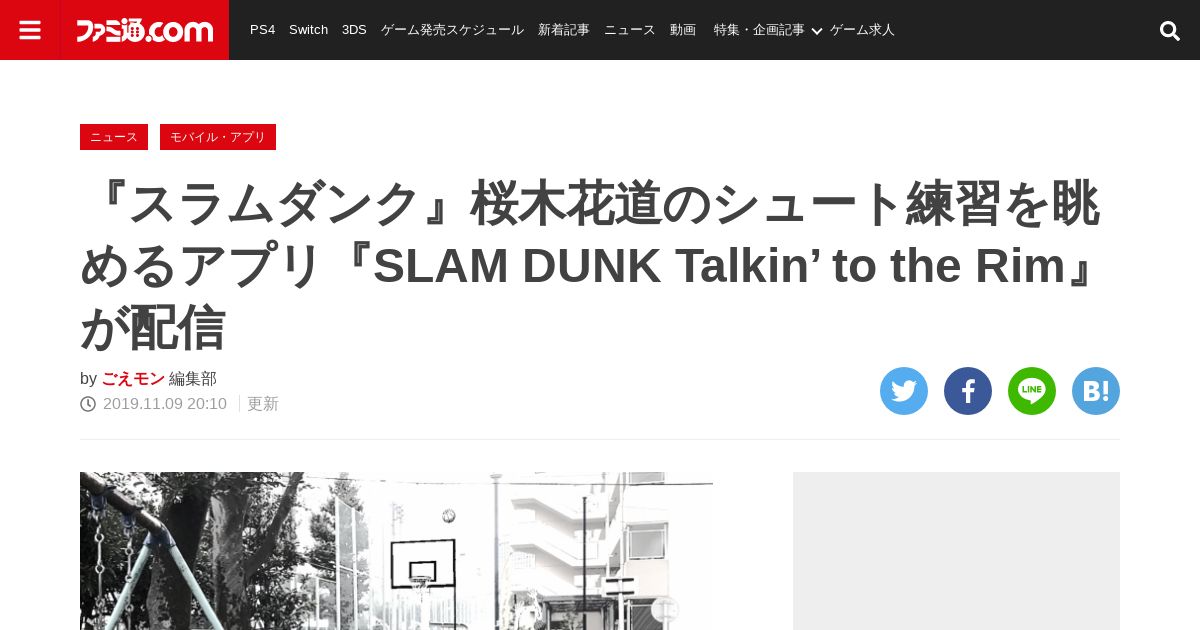The height and width of the screenshot is (630, 1200).
Task: Click the Famitsu.com logo
Action: tap(145, 30)
